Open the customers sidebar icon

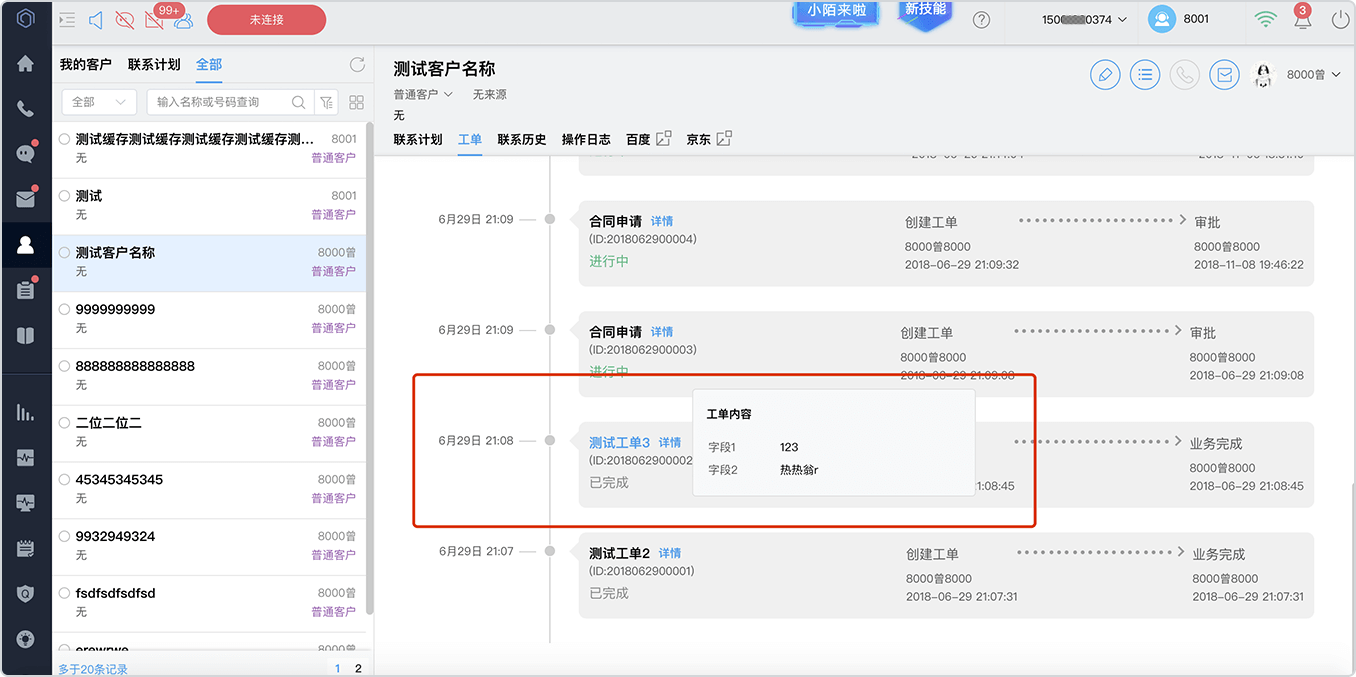point(25,244)
